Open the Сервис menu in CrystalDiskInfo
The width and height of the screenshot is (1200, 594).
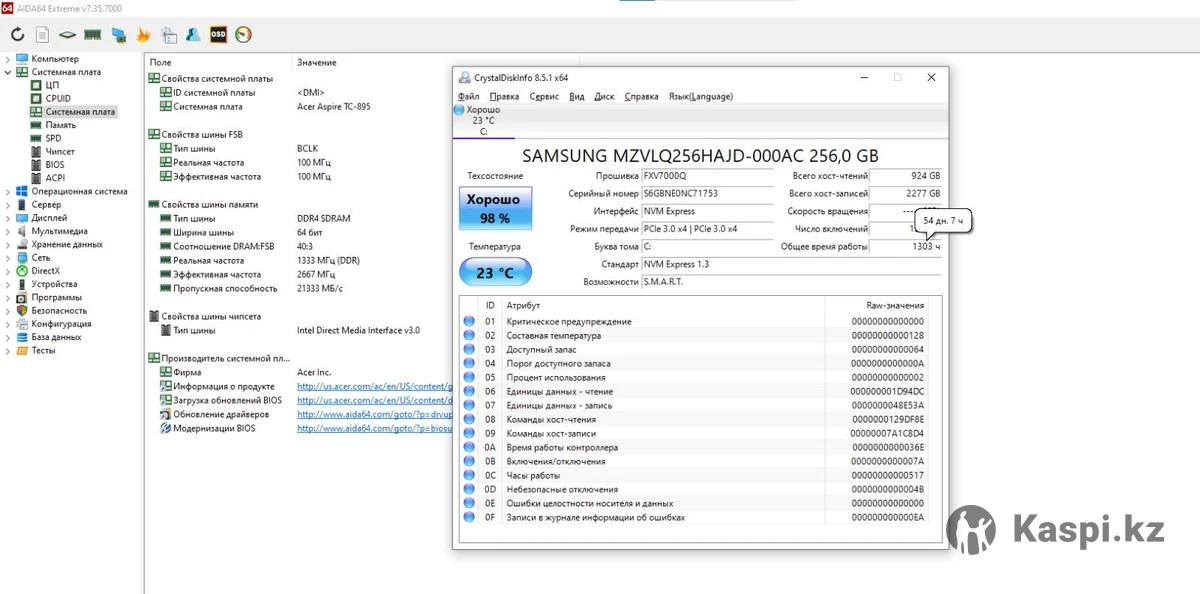pos(543,97)
